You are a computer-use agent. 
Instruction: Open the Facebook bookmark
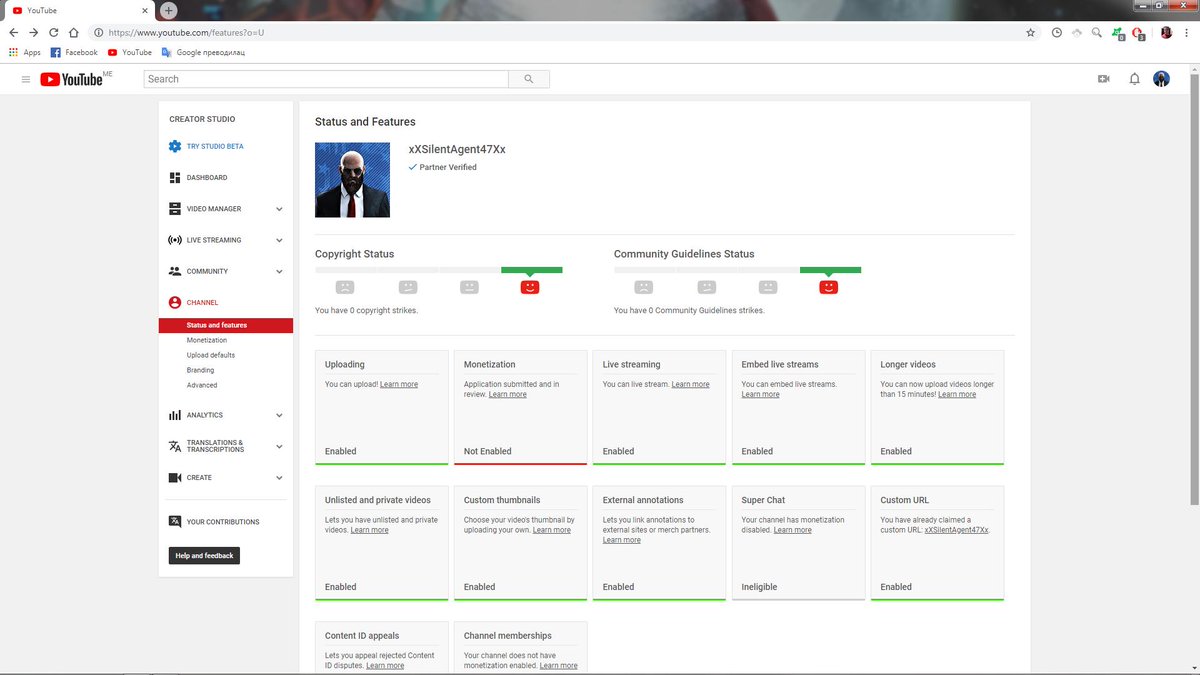pyautogui.click(x=75, y=52)
